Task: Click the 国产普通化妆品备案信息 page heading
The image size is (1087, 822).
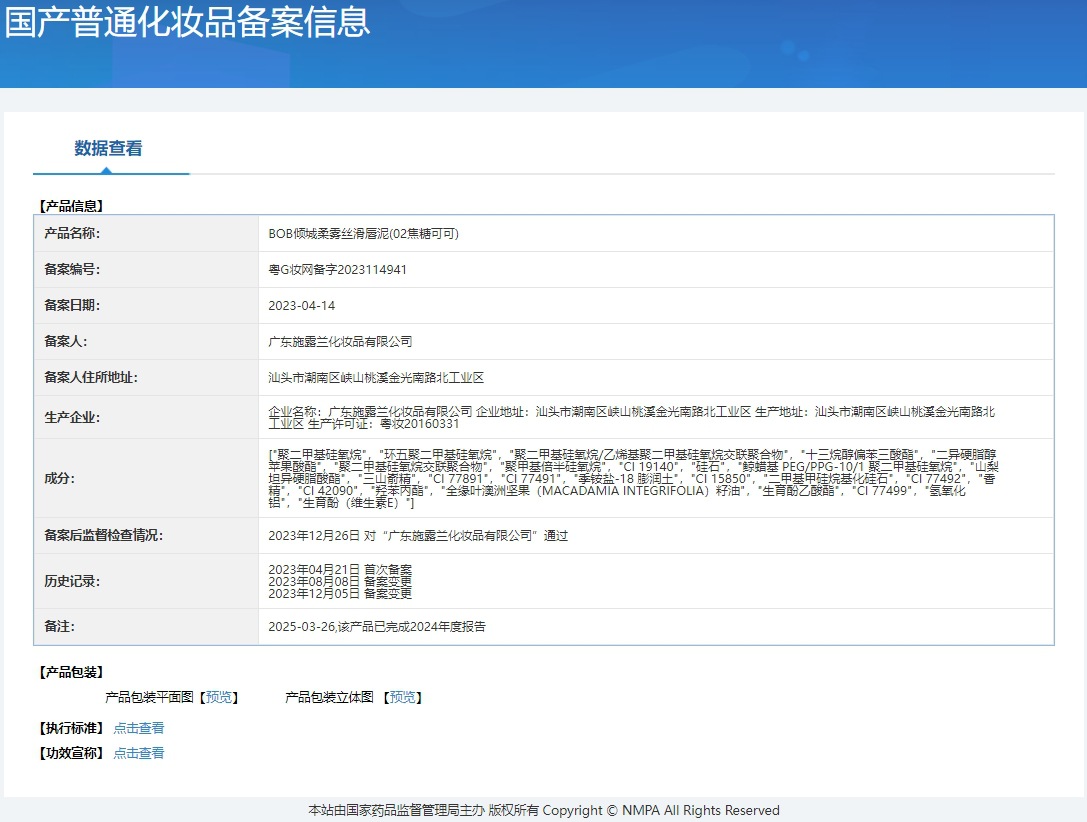Action: 187,22
